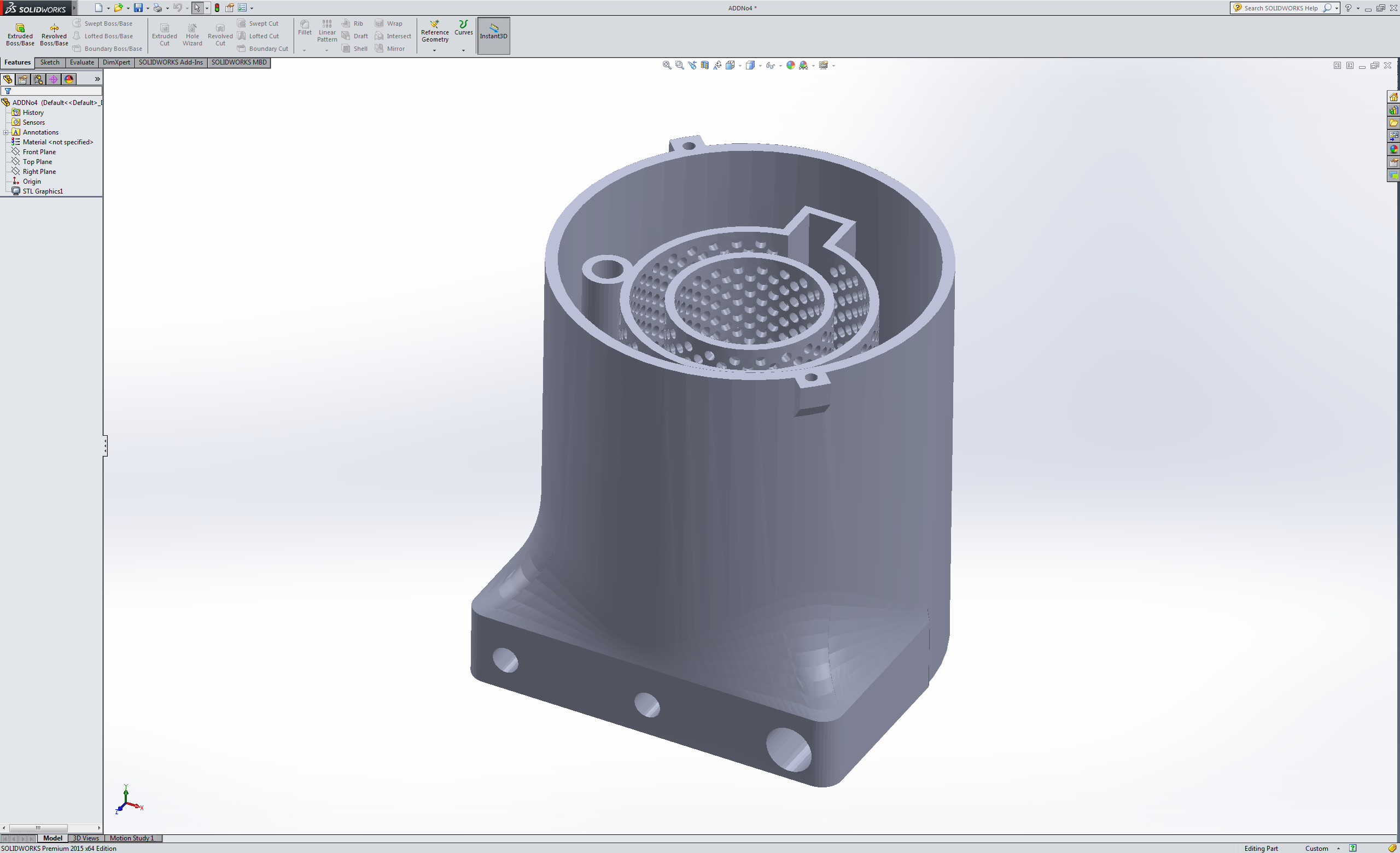Toggle the Instant3D button

click(x=493, y=36)
